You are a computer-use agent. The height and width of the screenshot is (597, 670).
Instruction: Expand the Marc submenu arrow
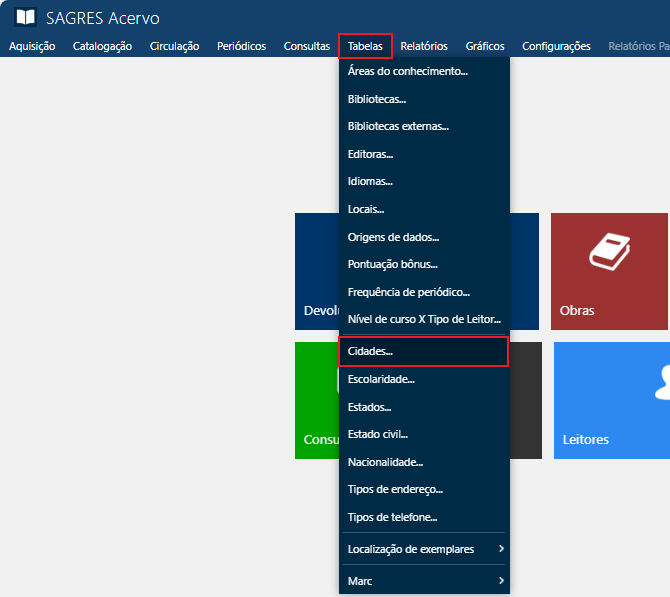[x=501, y=580]
